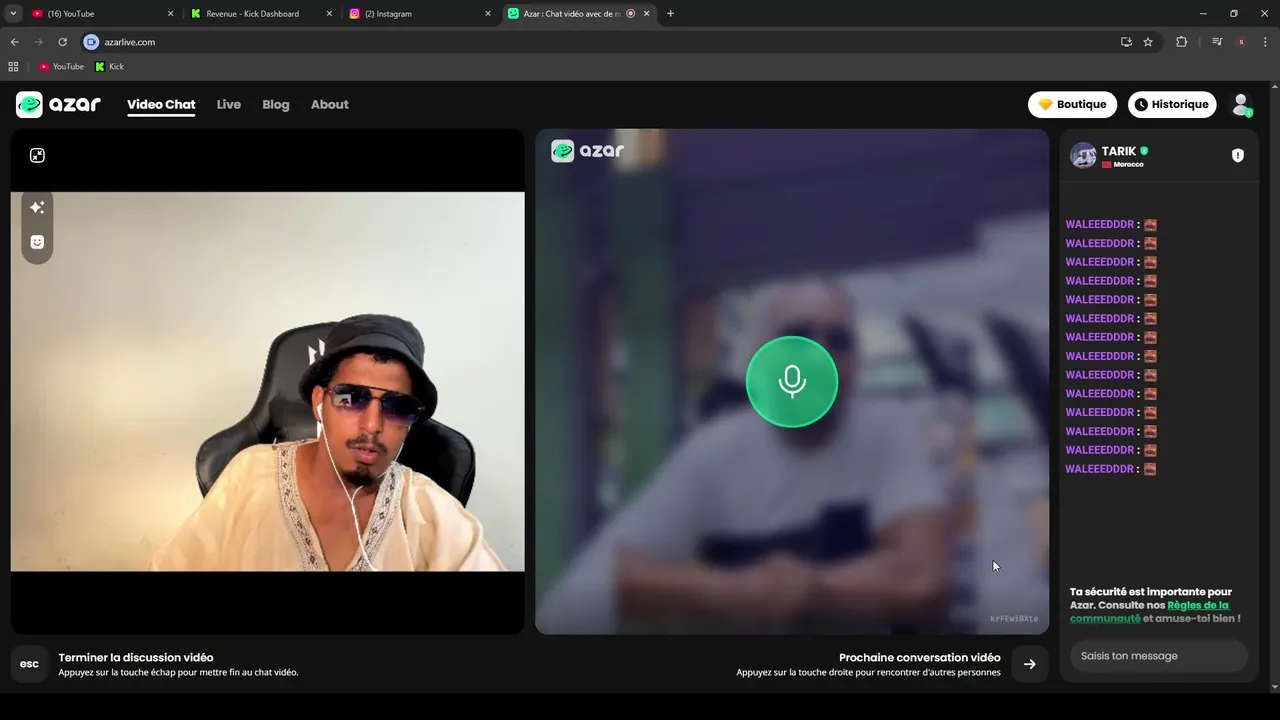Close the Azar browser tab

pos(647,14)
